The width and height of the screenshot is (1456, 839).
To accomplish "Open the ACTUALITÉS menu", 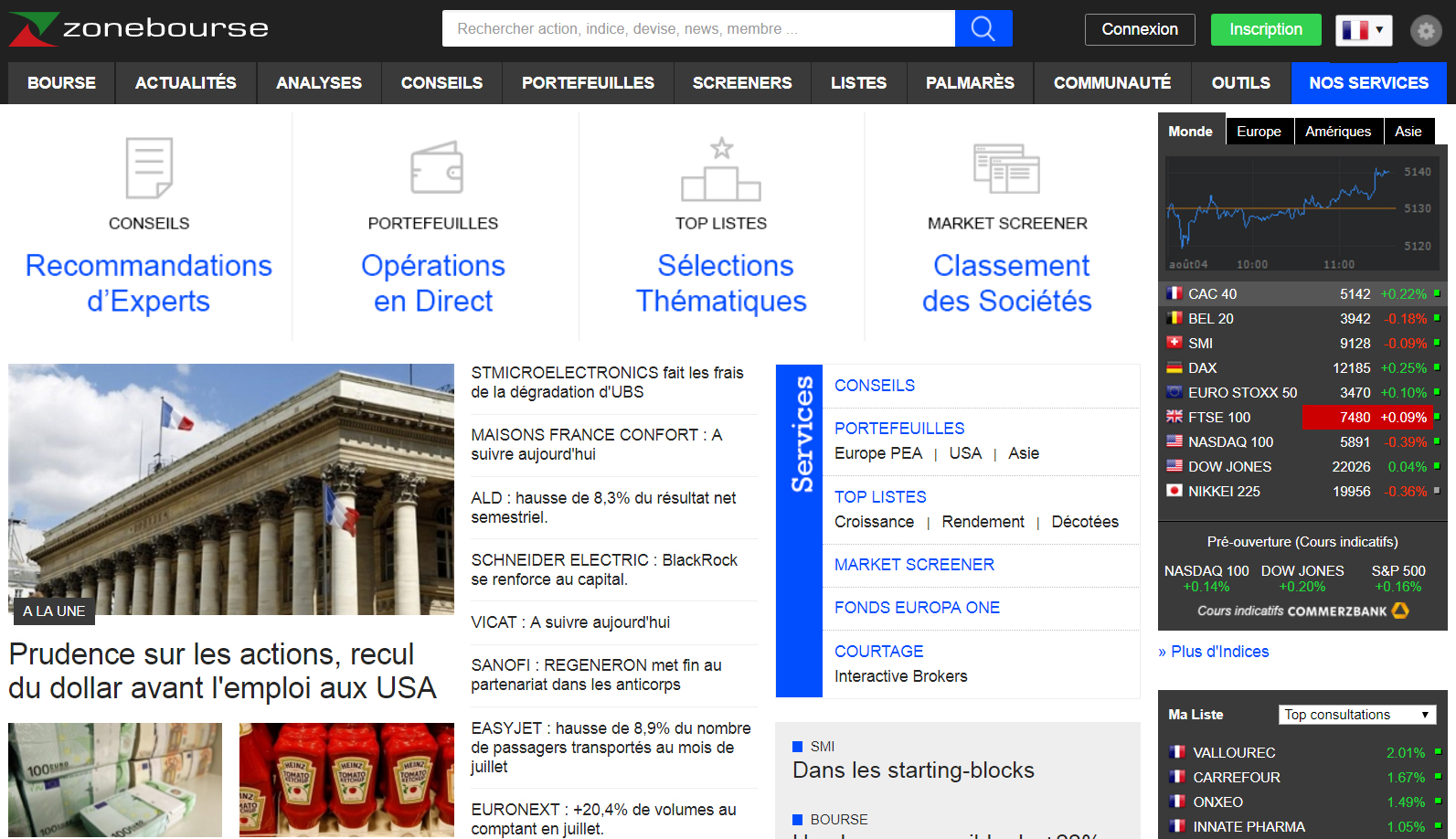I will [x=186, y=83].
